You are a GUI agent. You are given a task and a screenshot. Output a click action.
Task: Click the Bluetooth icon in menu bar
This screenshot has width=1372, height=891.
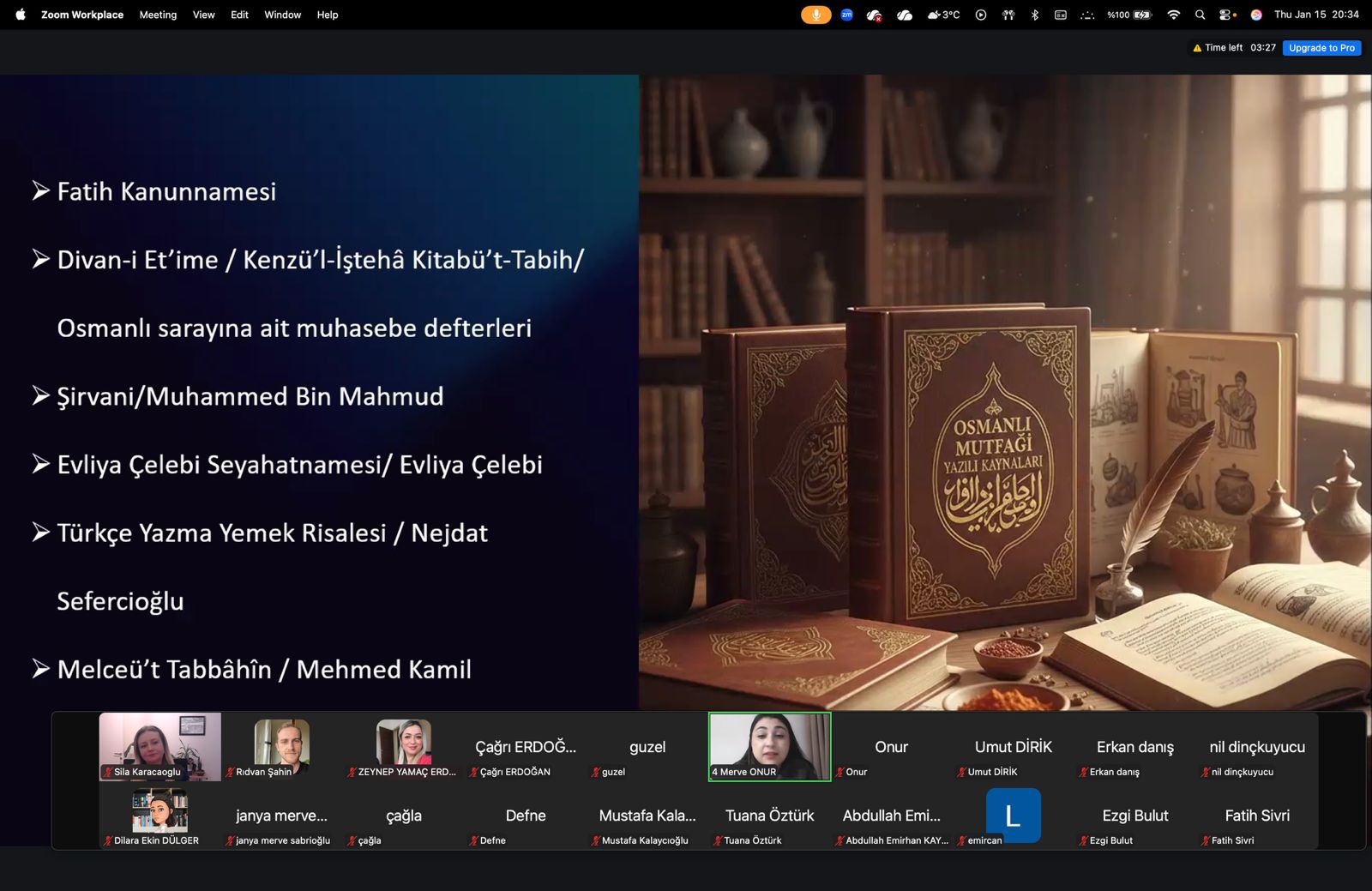pos(1035,15)
